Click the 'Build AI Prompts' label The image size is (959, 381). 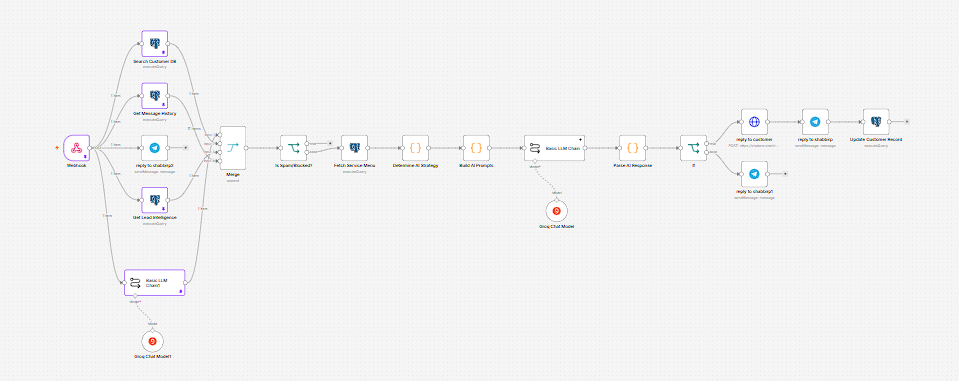(x=476, y=166)
